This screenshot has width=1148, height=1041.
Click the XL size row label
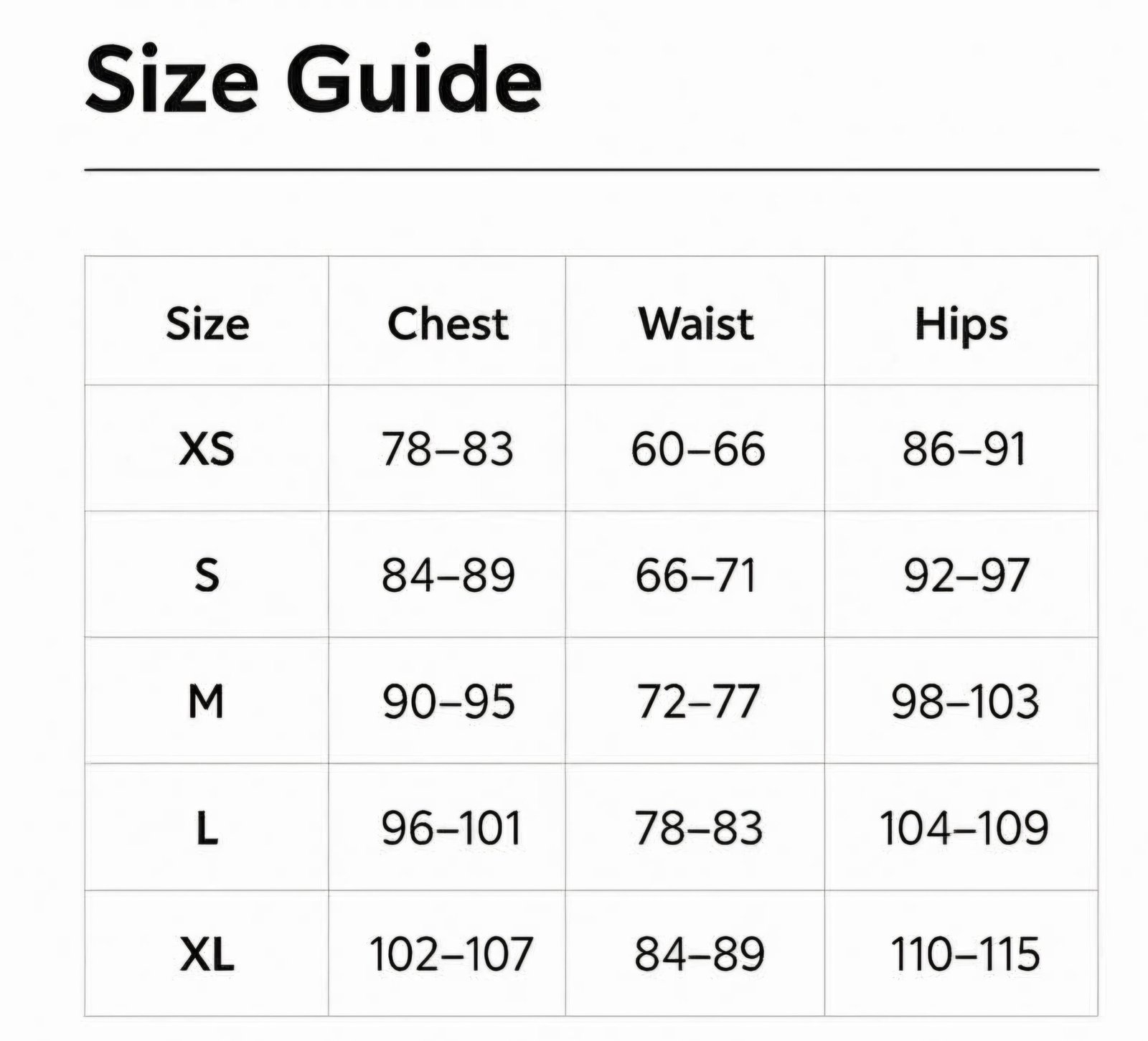coord(207,954)
